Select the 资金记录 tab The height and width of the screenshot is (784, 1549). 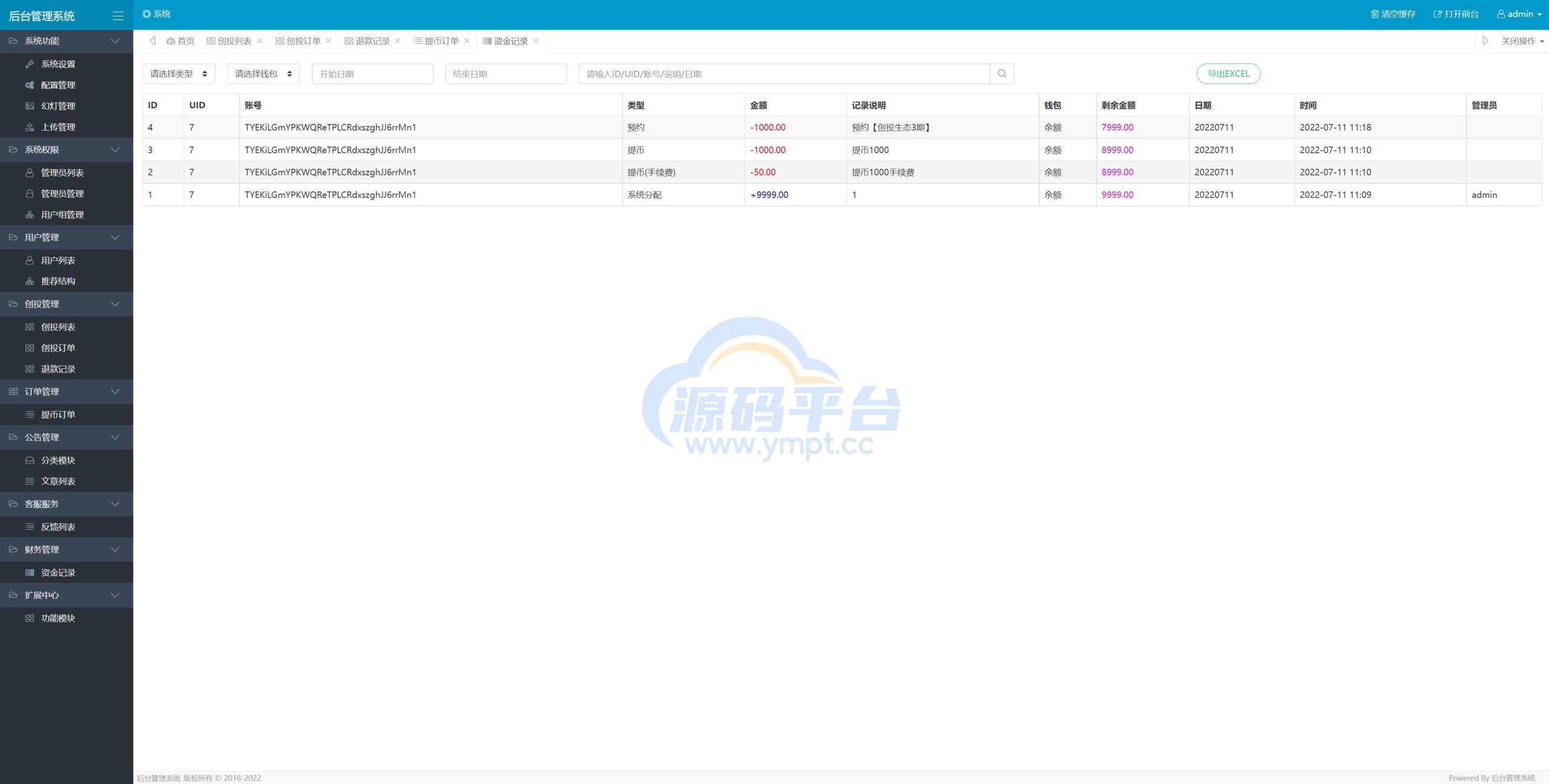(x=505, y=41)
